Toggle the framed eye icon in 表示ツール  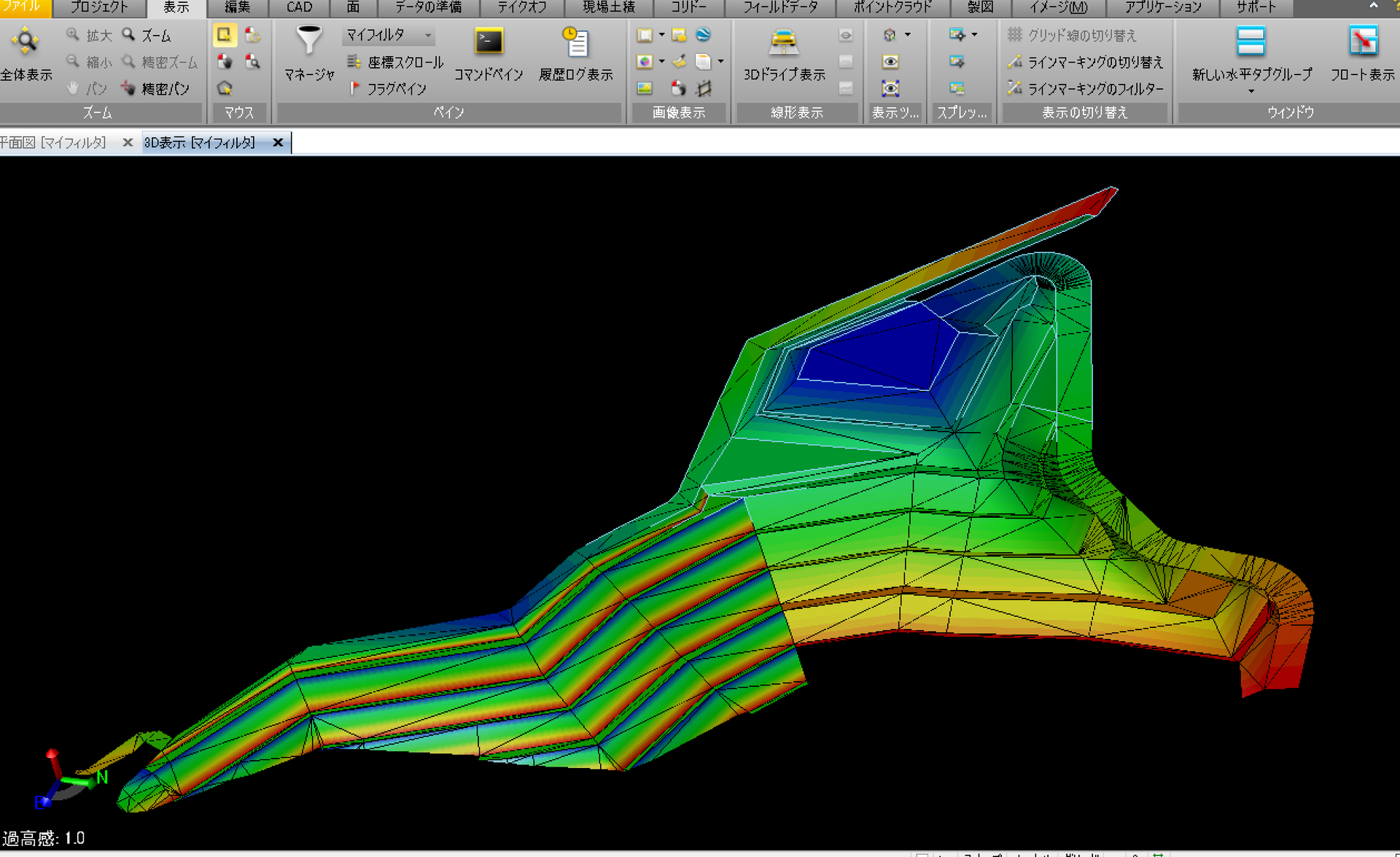coord(890,88)
